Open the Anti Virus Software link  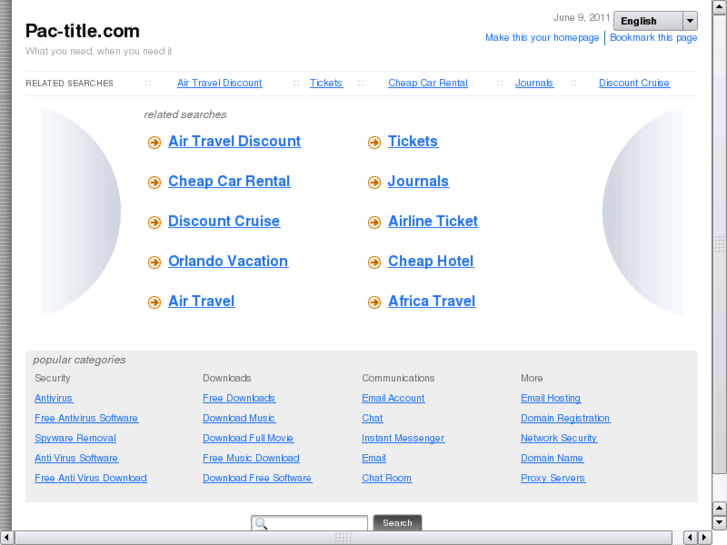tap(76, 458)
